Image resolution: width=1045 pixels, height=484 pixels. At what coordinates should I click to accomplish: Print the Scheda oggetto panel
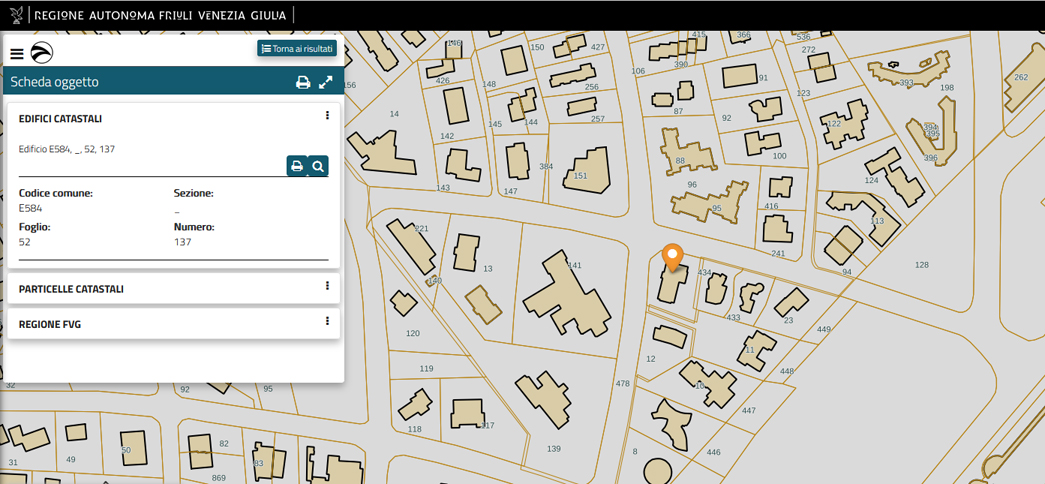click(x=303, y=83)
